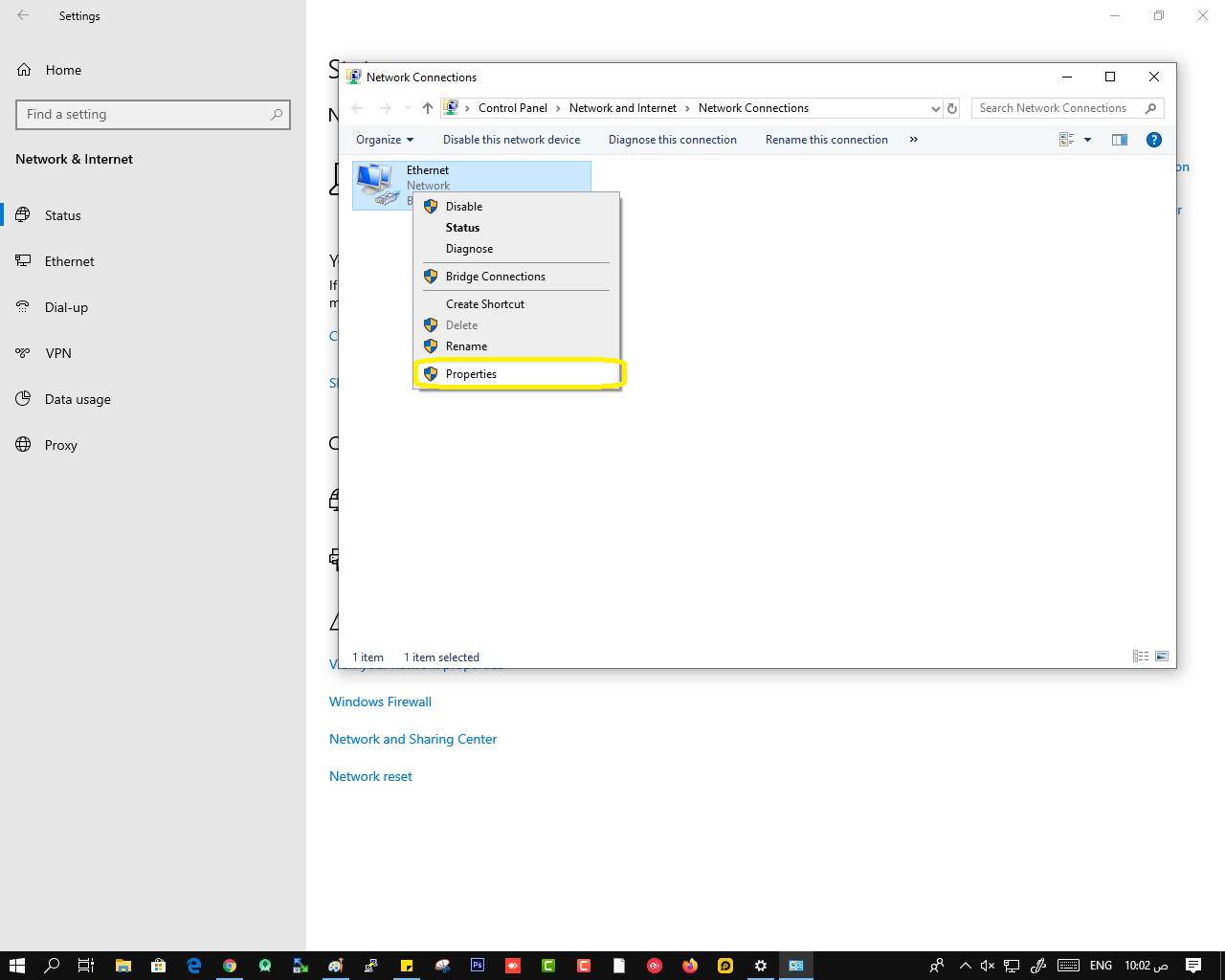Click the Ethernet adapter icon
Screen dimensions: 1225x980
(x=378, y=184)
